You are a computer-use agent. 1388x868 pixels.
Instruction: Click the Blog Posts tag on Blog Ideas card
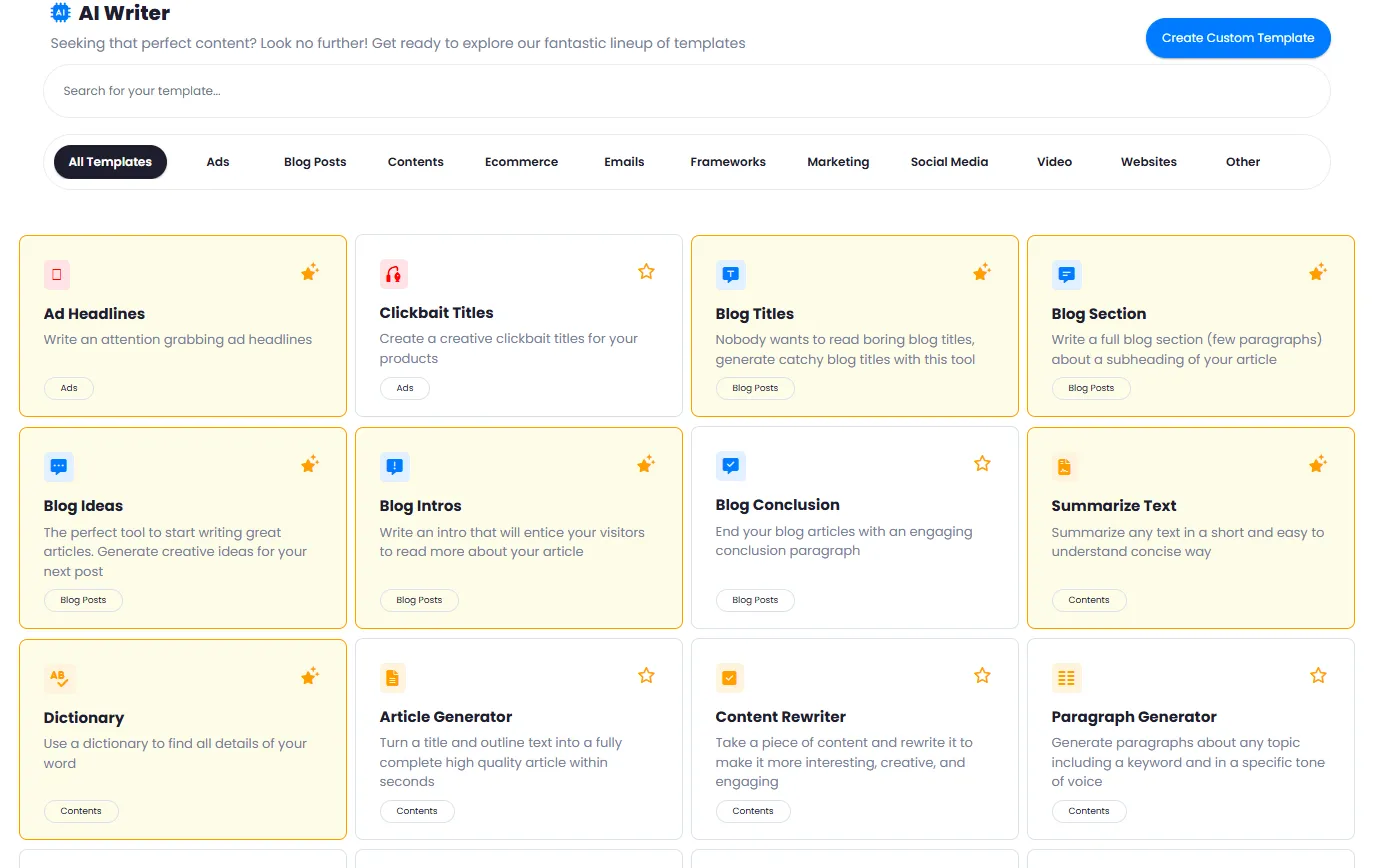[x=83, y=600]
